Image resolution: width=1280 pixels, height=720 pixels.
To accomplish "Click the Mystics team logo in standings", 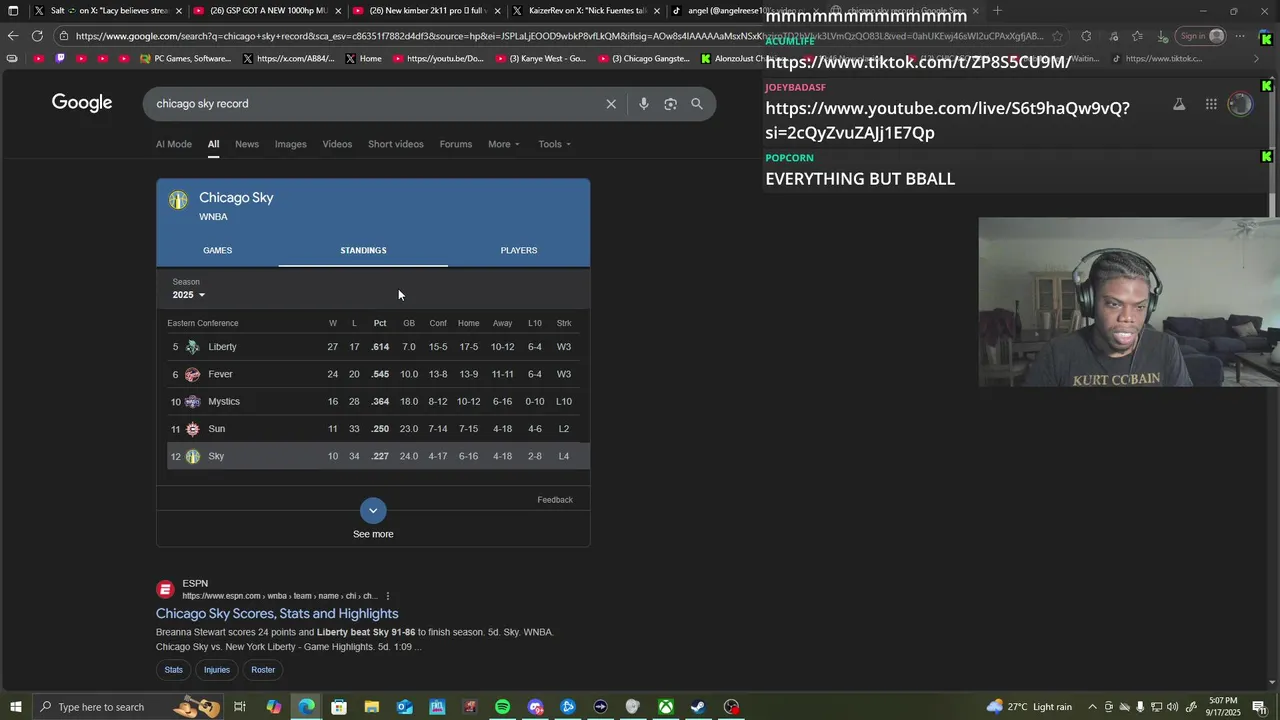I will pyautogui.click(x=192, y=401).
